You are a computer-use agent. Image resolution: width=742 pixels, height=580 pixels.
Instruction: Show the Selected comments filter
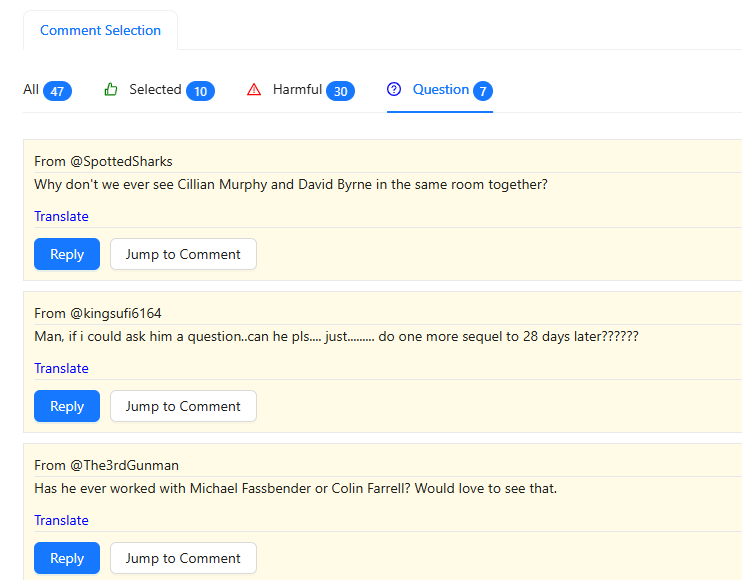coord(155,90)
